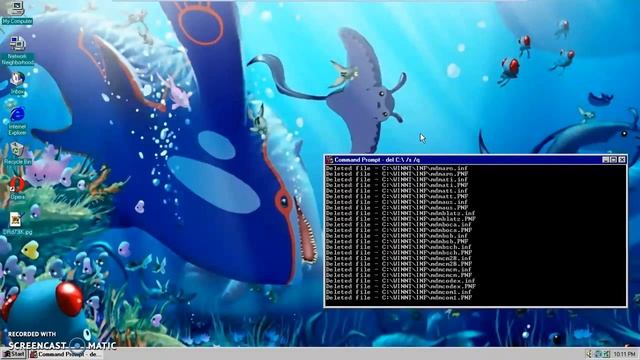This screenshot has width=640, height=360.
Task: Click the line 'Deleted file' mdmboca.inf
Action: 398,224
